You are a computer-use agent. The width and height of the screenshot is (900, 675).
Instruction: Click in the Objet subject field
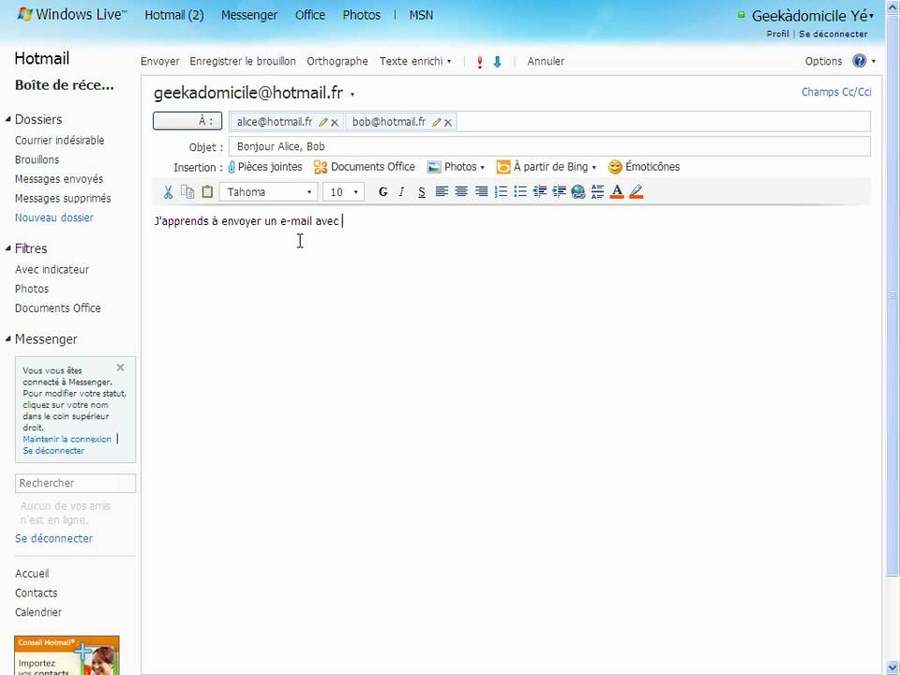coord(548,147)
